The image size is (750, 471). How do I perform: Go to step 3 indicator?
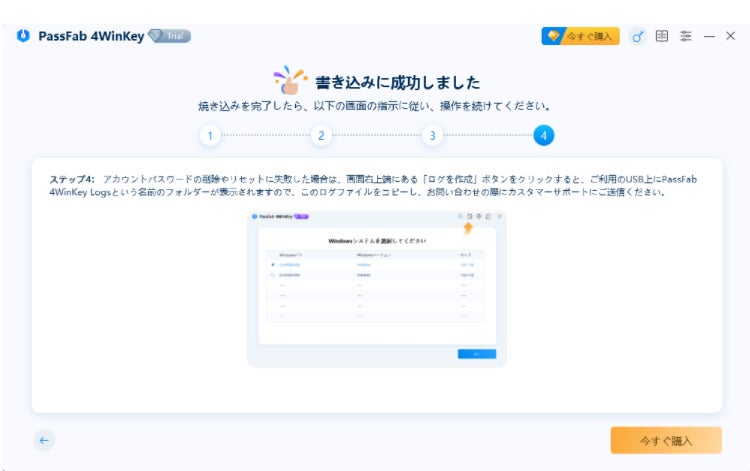[432, 135]
